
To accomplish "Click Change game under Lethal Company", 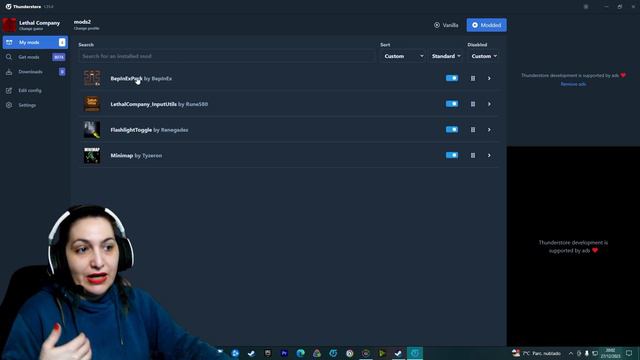I will click(x=31, y=29).
